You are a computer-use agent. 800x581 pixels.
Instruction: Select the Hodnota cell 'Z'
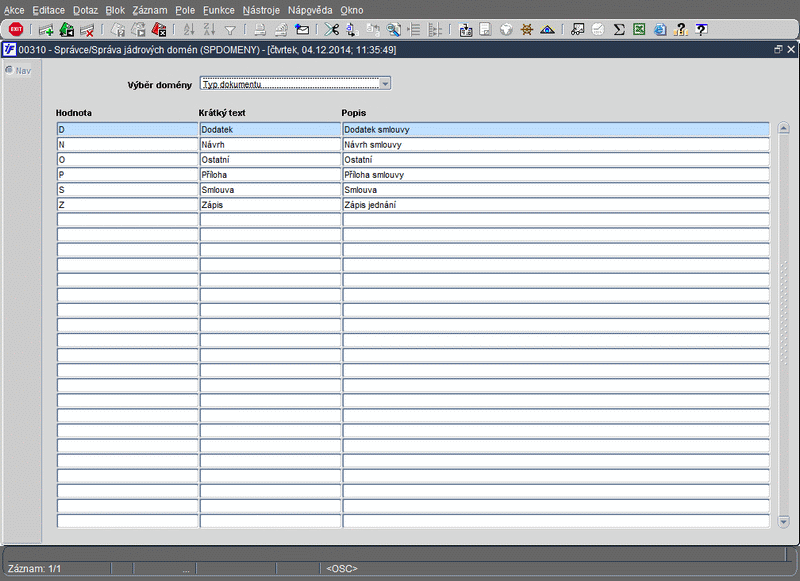[x=127, y=205]
